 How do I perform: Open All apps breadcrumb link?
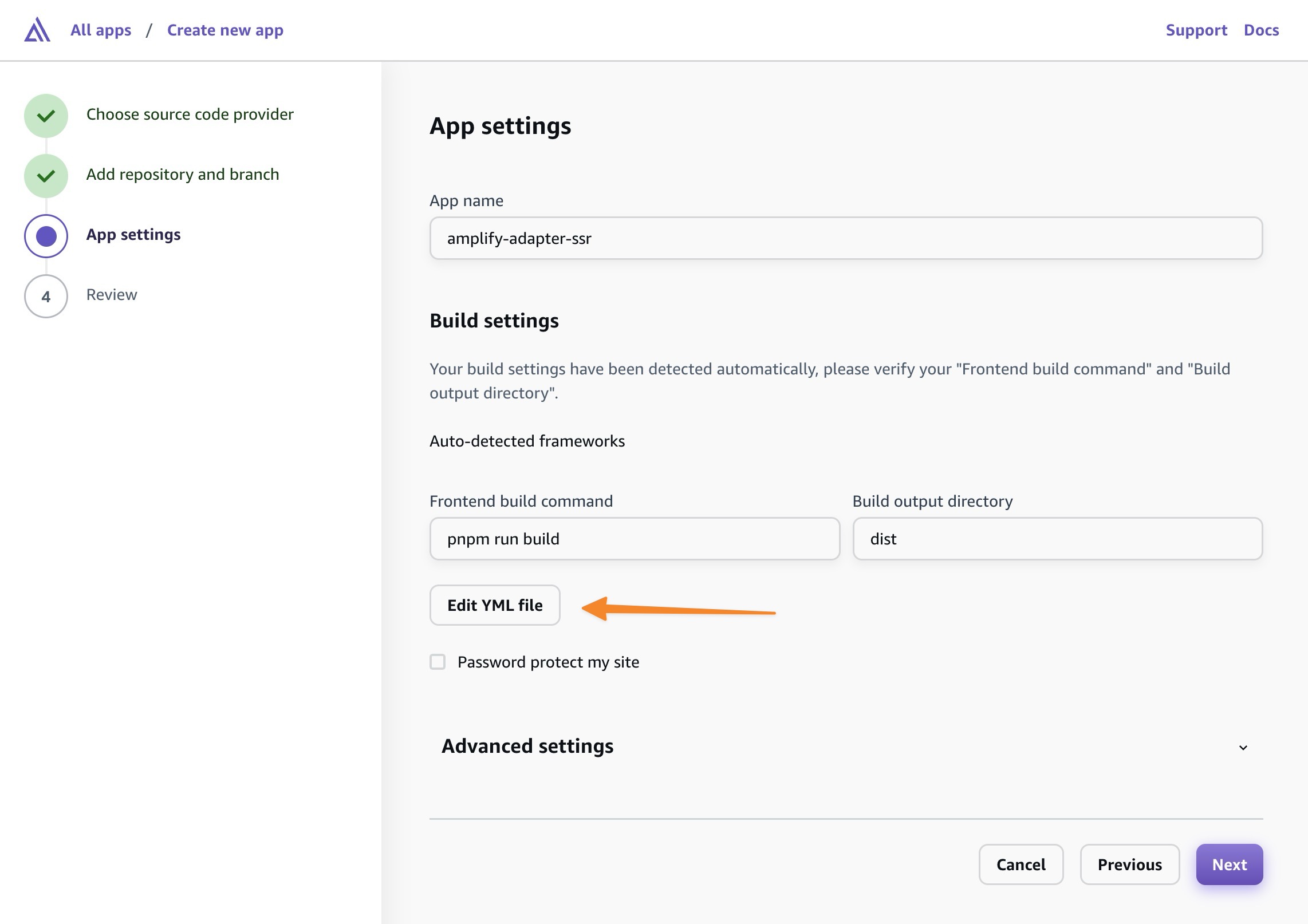point(101,30)
